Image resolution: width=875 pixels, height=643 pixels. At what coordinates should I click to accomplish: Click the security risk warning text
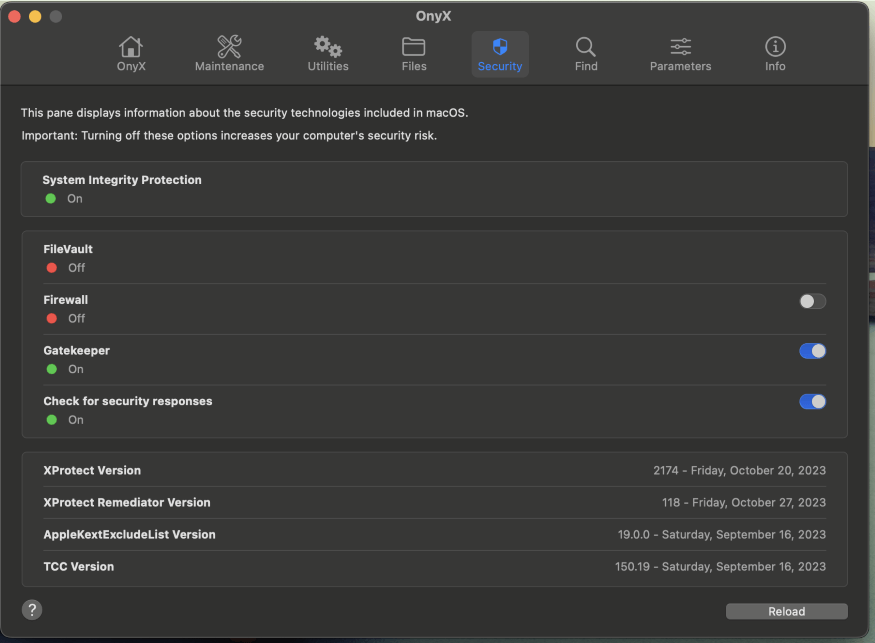tap(229, 136)
